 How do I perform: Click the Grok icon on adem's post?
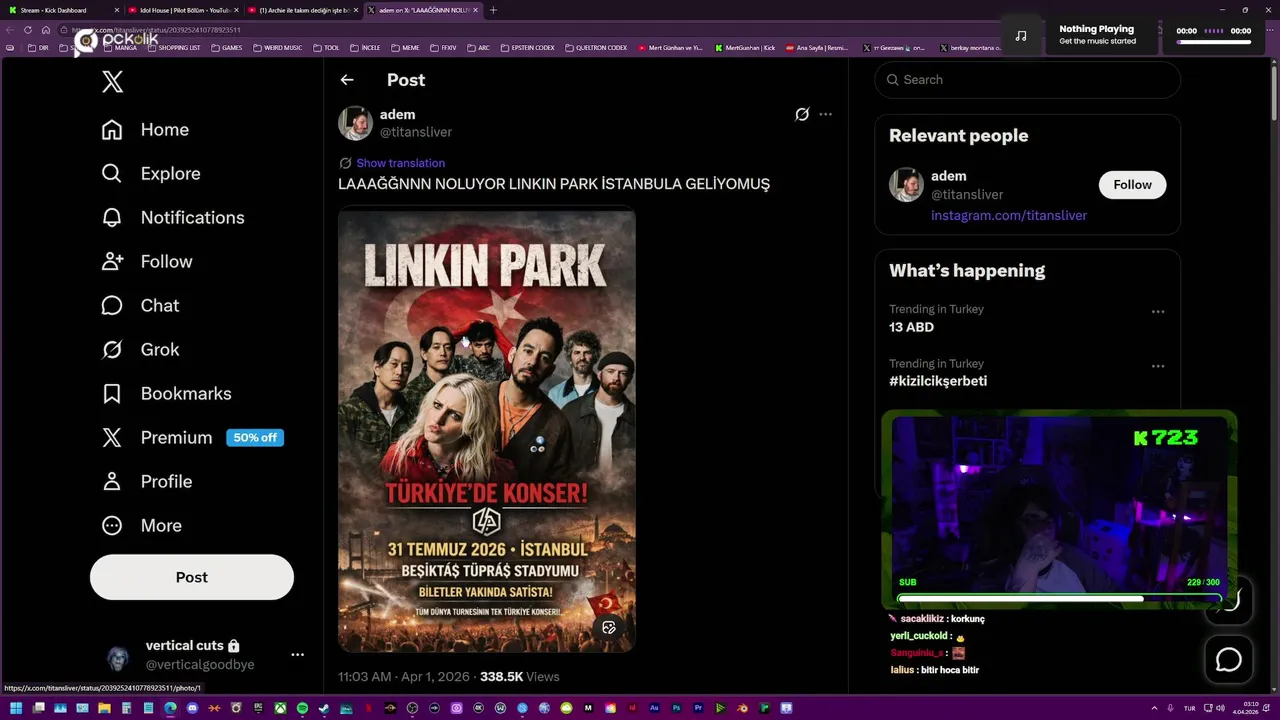pyautogui.click(x=802, y=114)
